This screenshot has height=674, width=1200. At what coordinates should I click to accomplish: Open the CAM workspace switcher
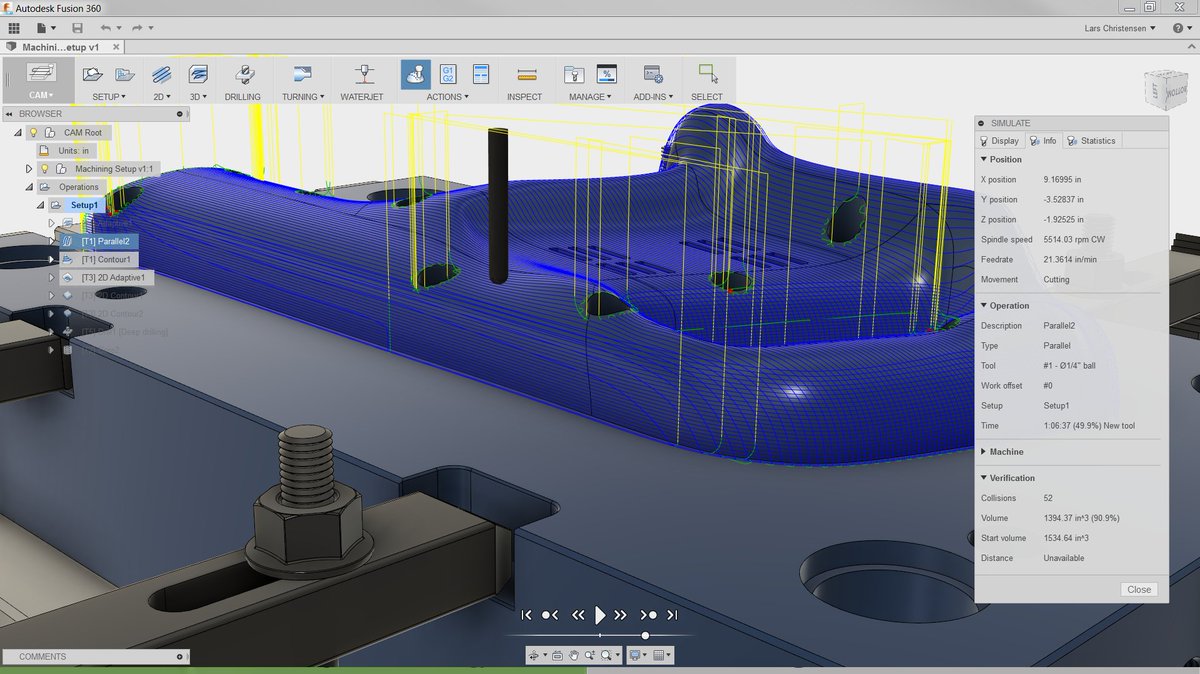tap(41, 81)
